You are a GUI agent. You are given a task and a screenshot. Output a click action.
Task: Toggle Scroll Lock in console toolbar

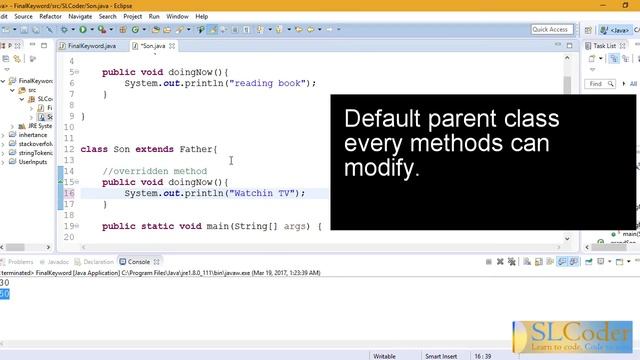539,262
